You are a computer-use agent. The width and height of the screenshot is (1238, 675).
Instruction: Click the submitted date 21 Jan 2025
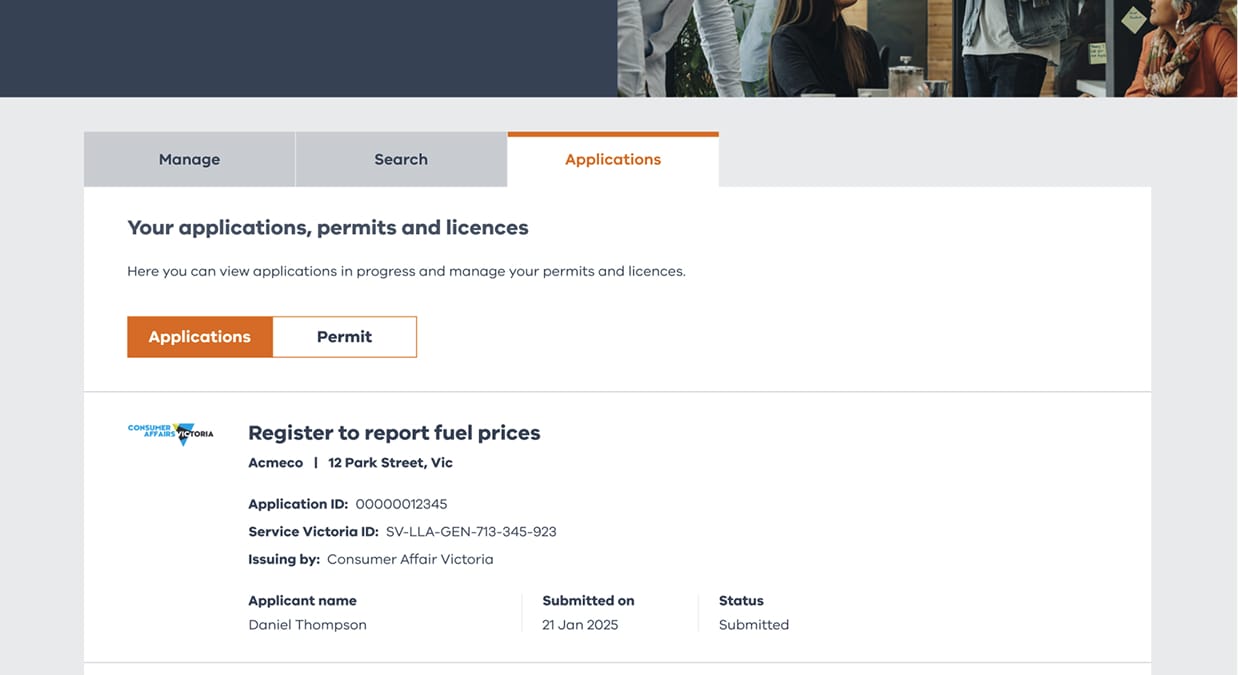coord(580,625)
